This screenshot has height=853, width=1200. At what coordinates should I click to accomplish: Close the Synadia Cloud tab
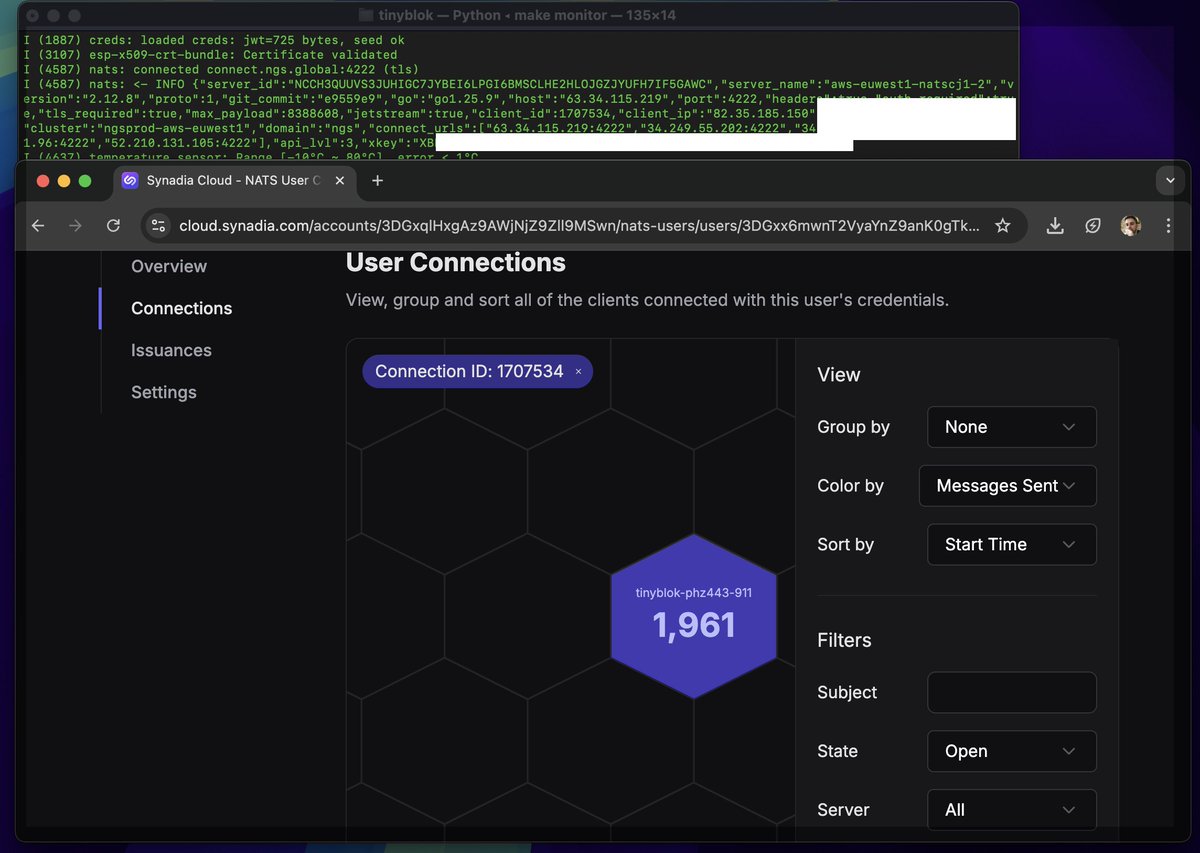tap(339, 181)
